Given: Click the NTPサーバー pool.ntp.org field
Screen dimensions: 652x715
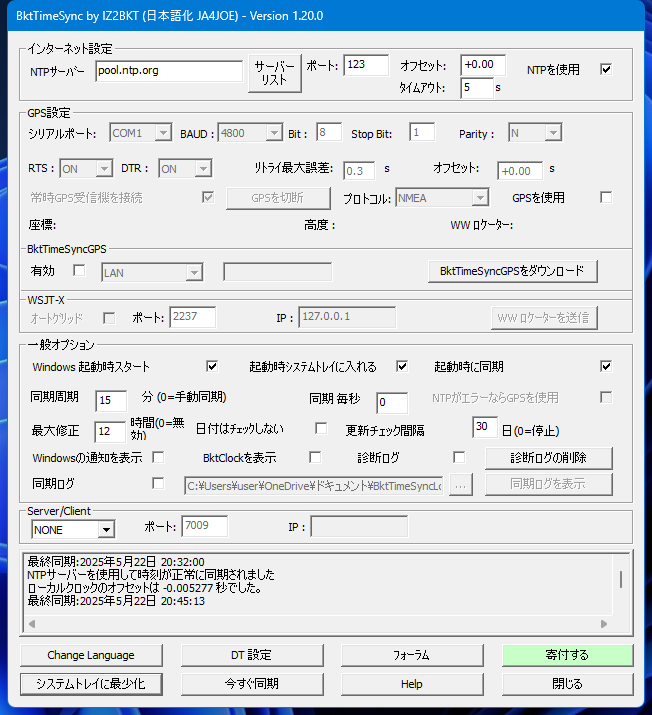Looking at the screenshot, I should (x=169, y=71).
